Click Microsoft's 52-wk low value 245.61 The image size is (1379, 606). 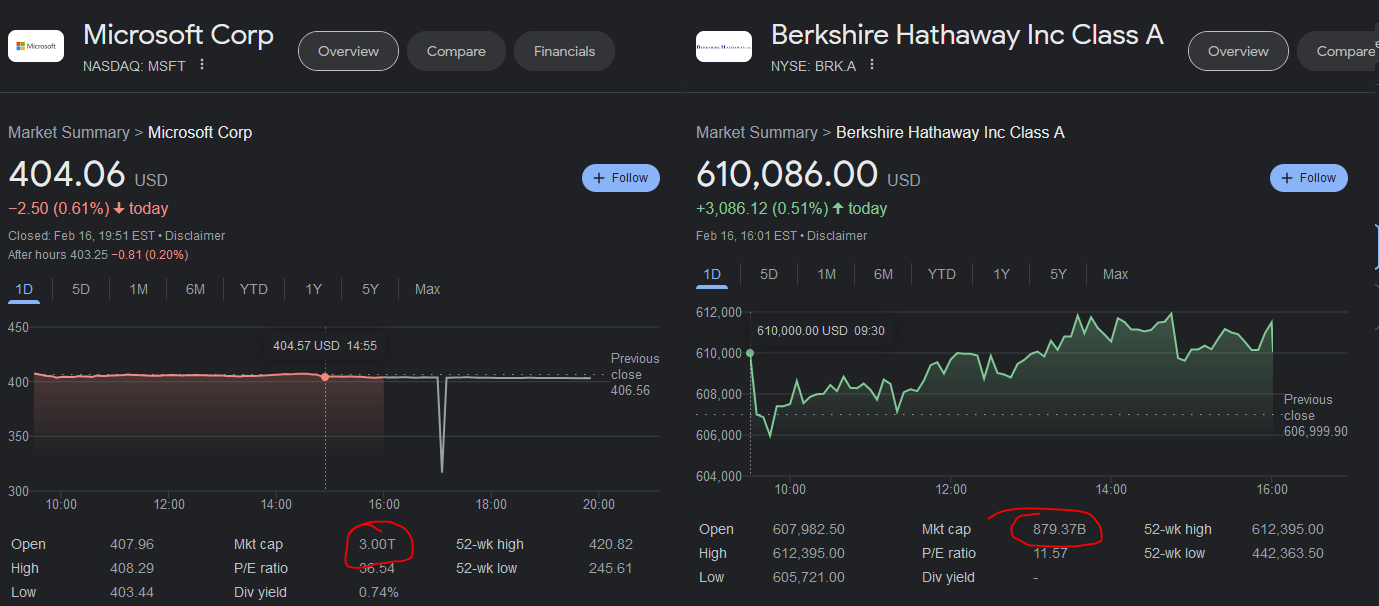611,568
